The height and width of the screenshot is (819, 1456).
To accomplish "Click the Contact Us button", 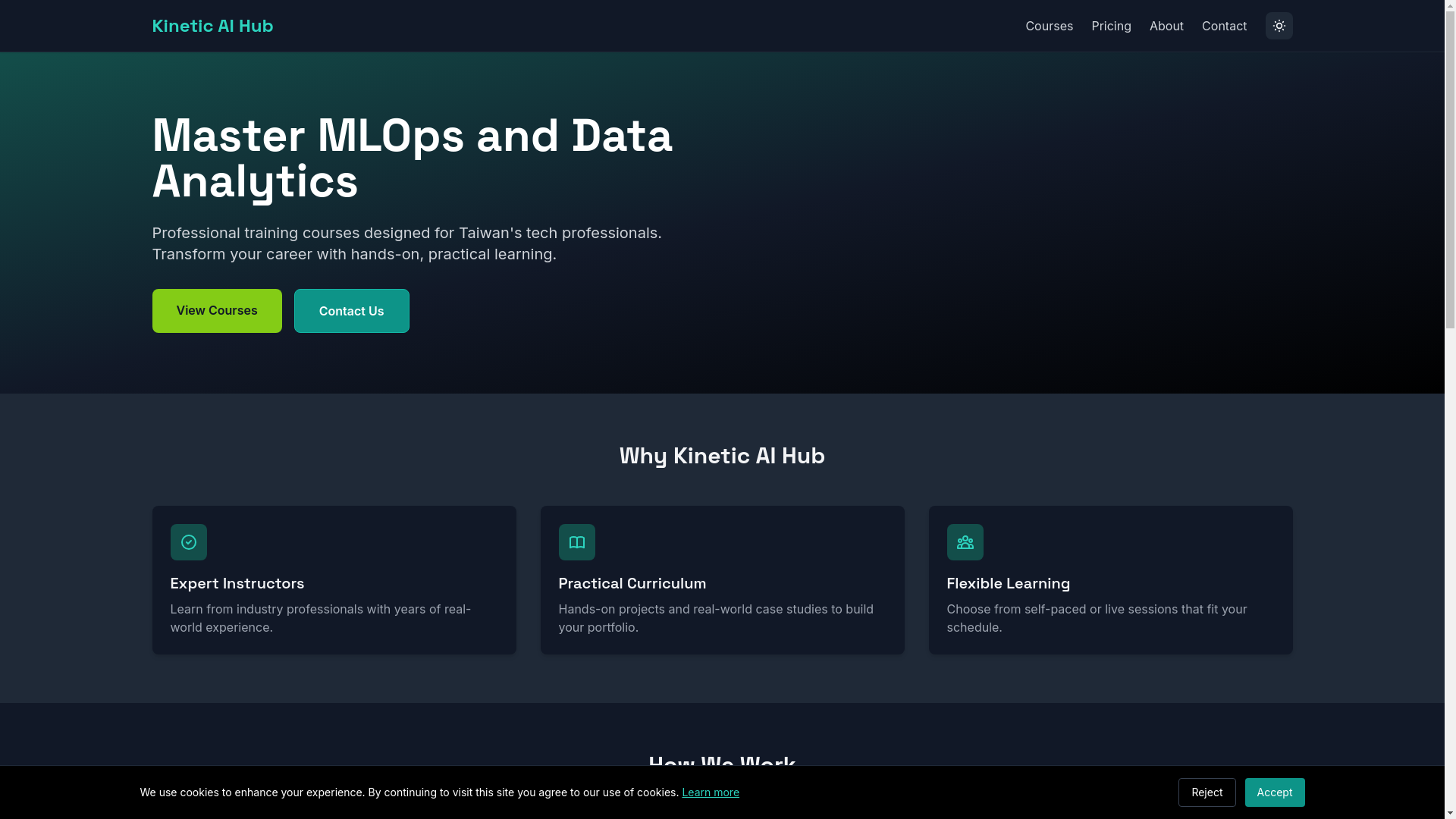I will pyautogui.click(x=351, y=311).
